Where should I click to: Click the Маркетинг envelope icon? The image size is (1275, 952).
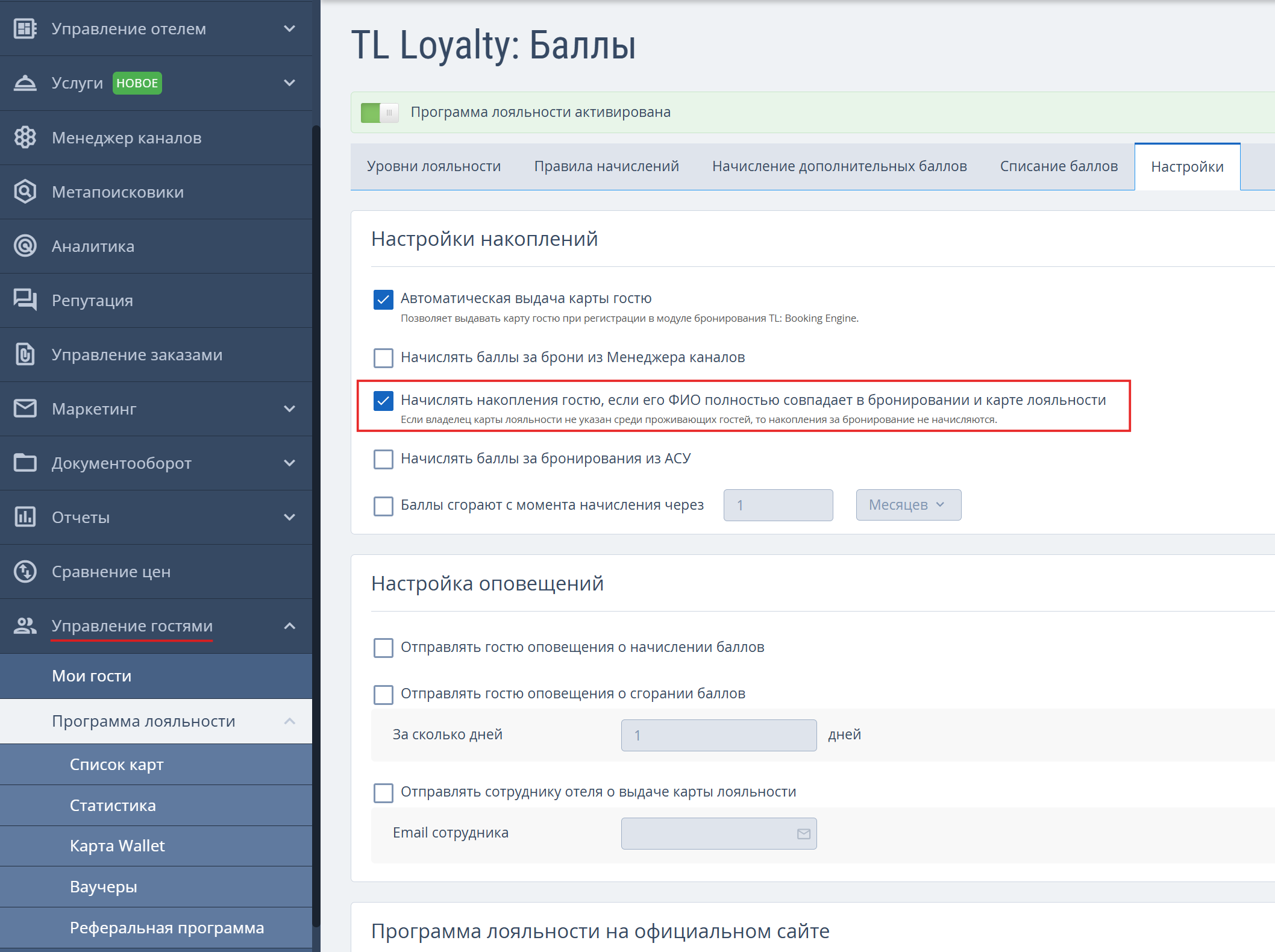[25, 409]
